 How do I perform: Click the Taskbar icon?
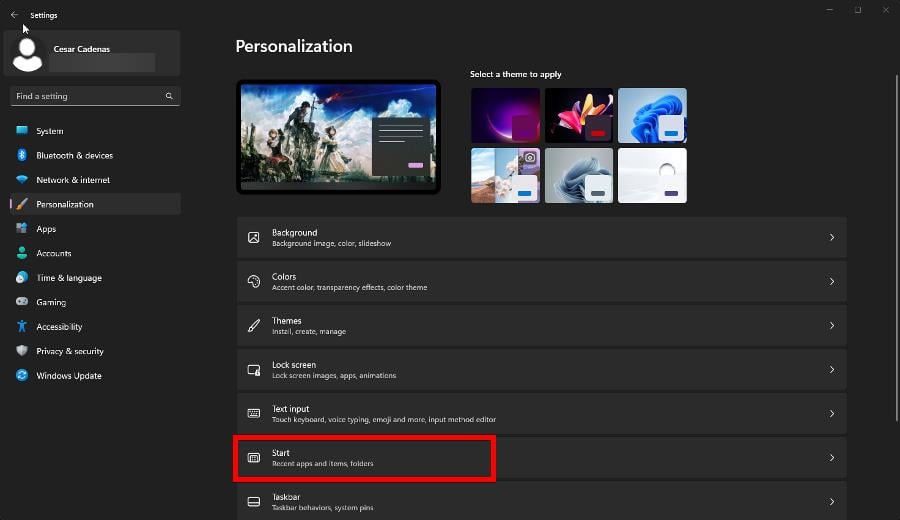[x=254, y=502]
